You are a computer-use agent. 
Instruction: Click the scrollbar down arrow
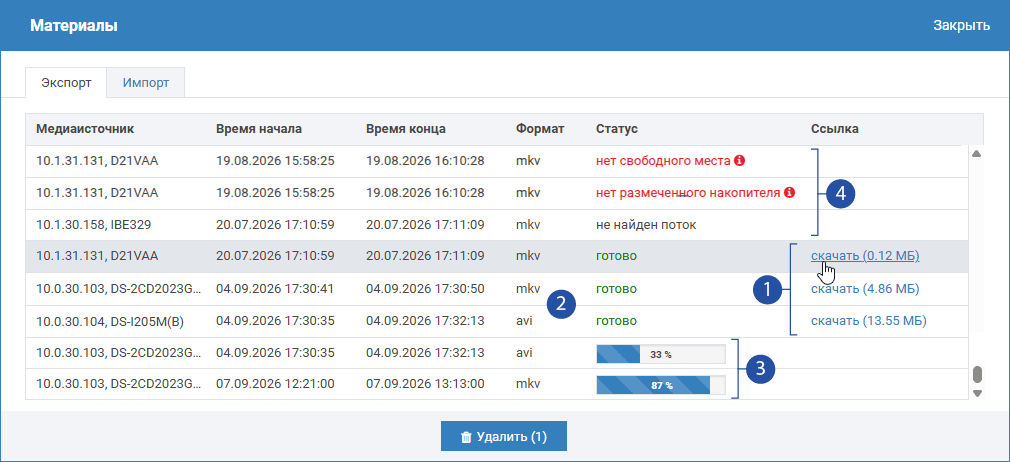pyautogui.click(x=977, y=392)
